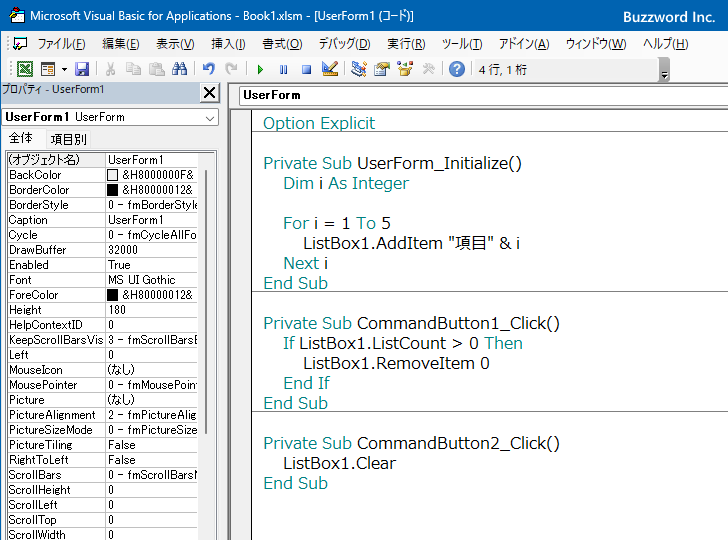Select the Cycle property row

pos(103,235)
